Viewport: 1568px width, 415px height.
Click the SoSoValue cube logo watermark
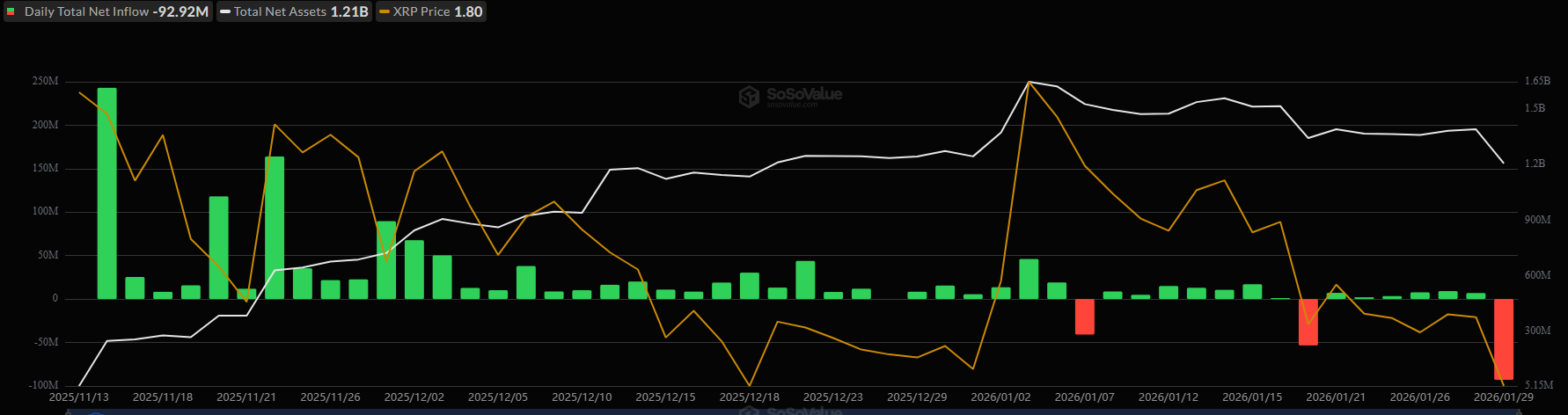point(749,96)
